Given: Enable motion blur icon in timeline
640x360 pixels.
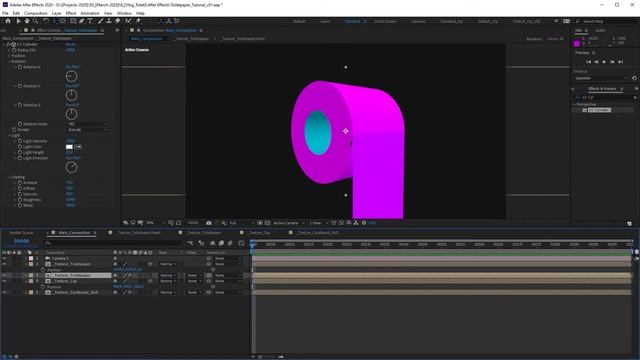Looking at the screenshot, I should tap(230, 243).
